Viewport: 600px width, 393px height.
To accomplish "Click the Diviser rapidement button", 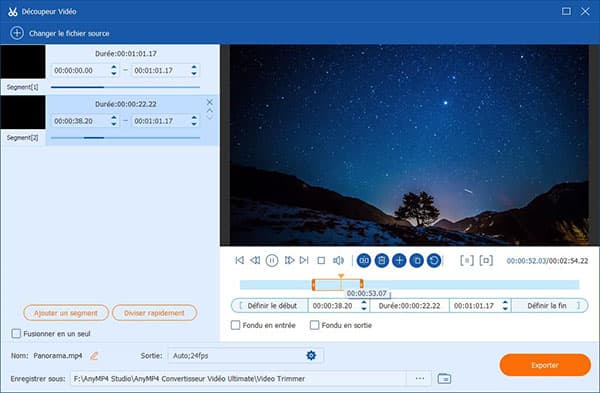I will [x=155, y=313].
